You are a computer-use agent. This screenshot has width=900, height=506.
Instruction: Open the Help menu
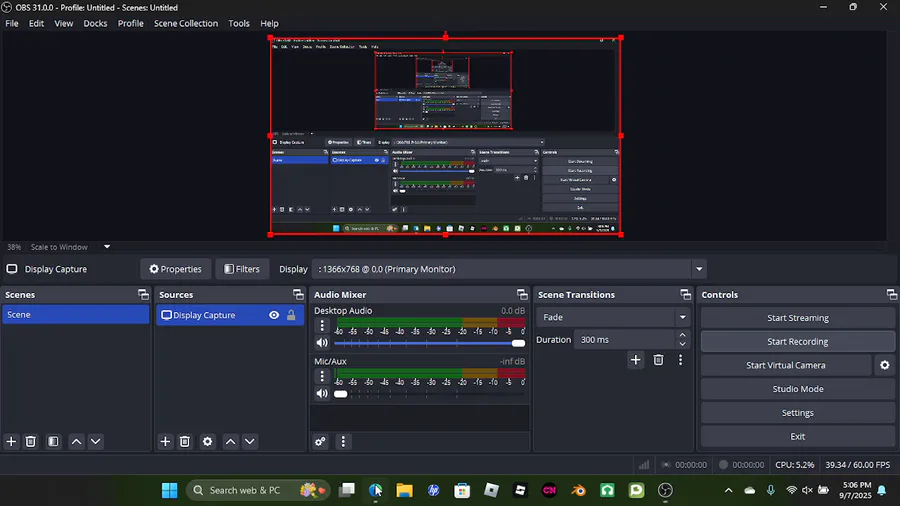pos(269,24)
